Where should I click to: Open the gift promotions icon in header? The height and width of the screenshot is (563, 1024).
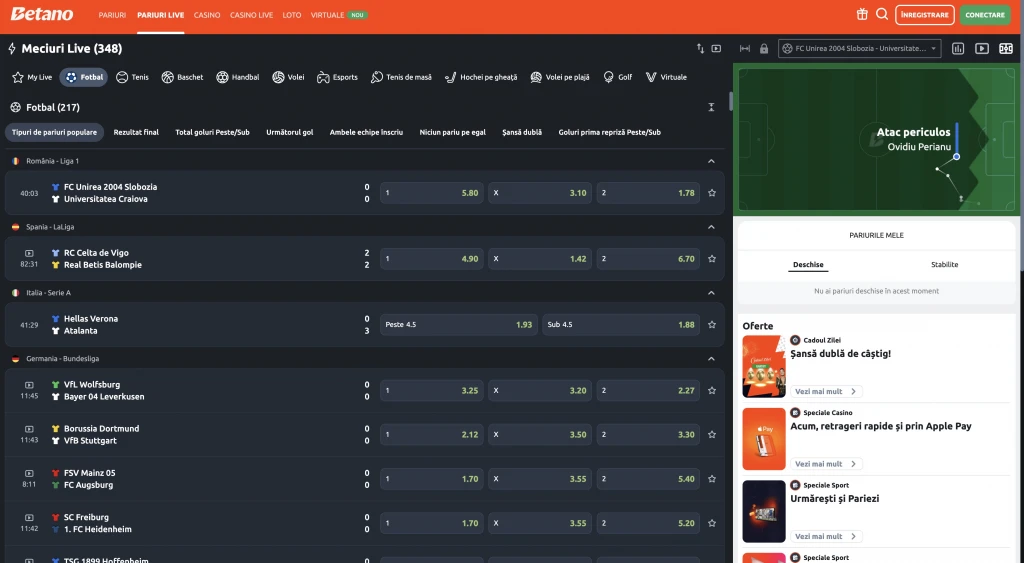point(862,14)
